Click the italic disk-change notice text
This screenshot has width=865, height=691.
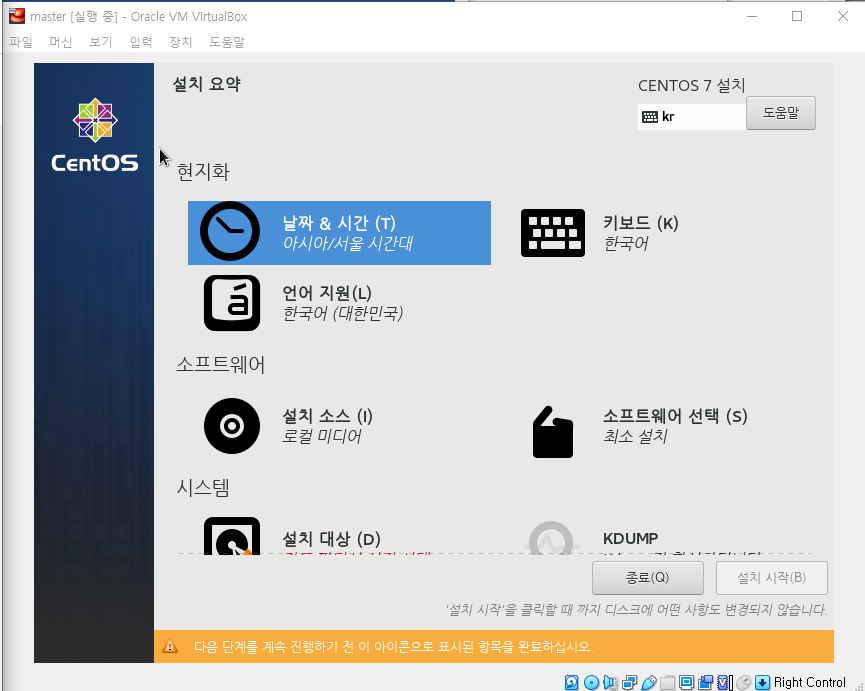pos(636,610)
